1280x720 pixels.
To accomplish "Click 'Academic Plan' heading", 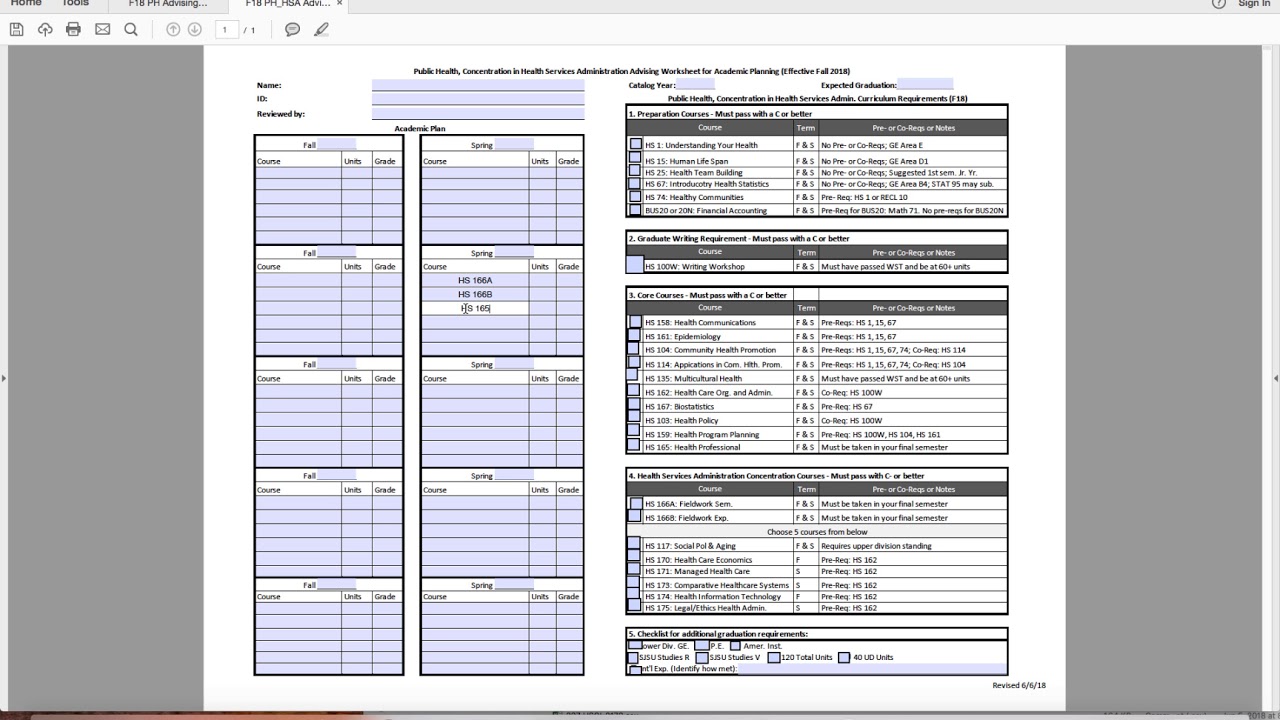I will (420, 128).
